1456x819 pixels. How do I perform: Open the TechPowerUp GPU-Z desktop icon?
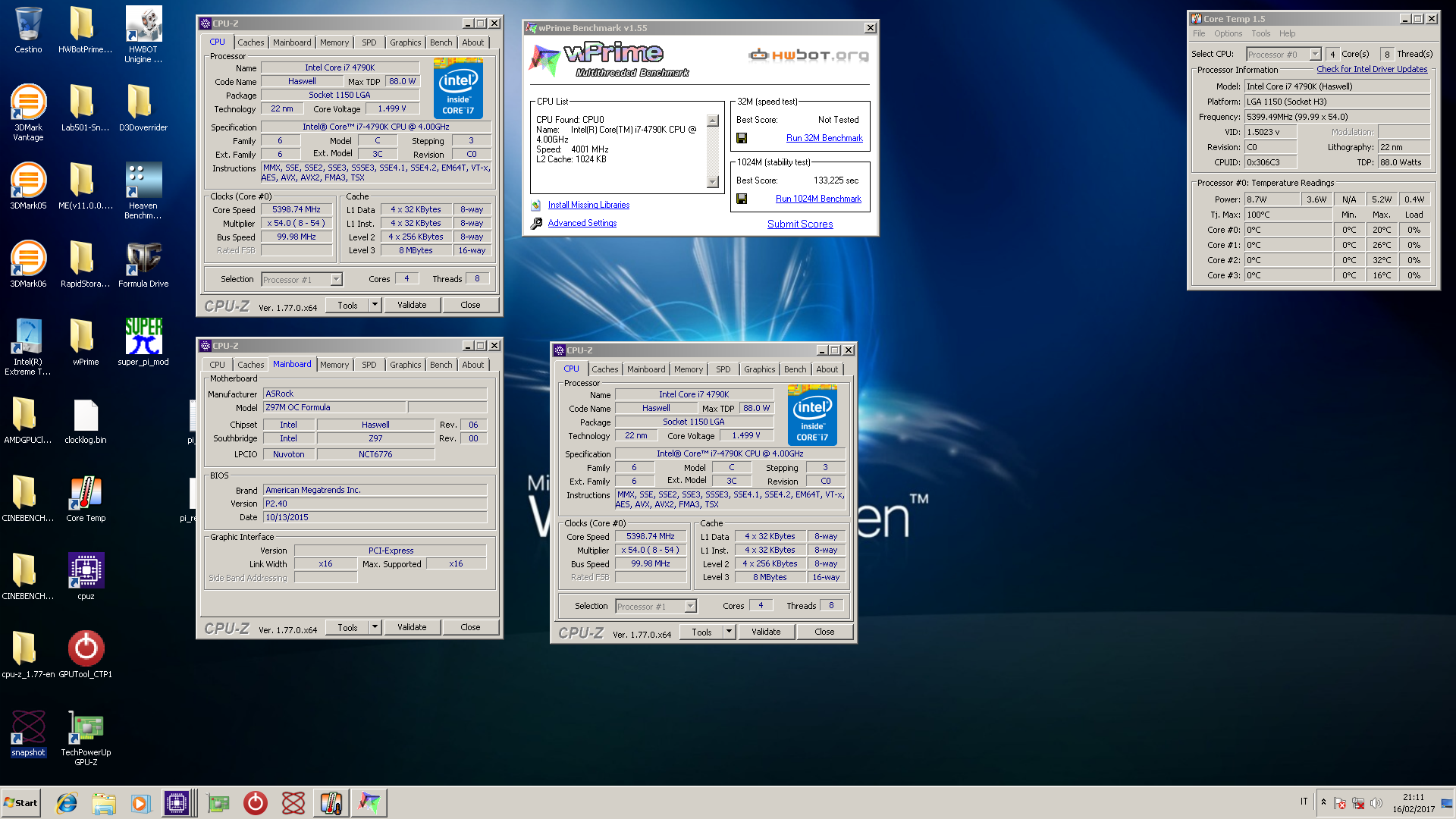(x=86, y=739)
